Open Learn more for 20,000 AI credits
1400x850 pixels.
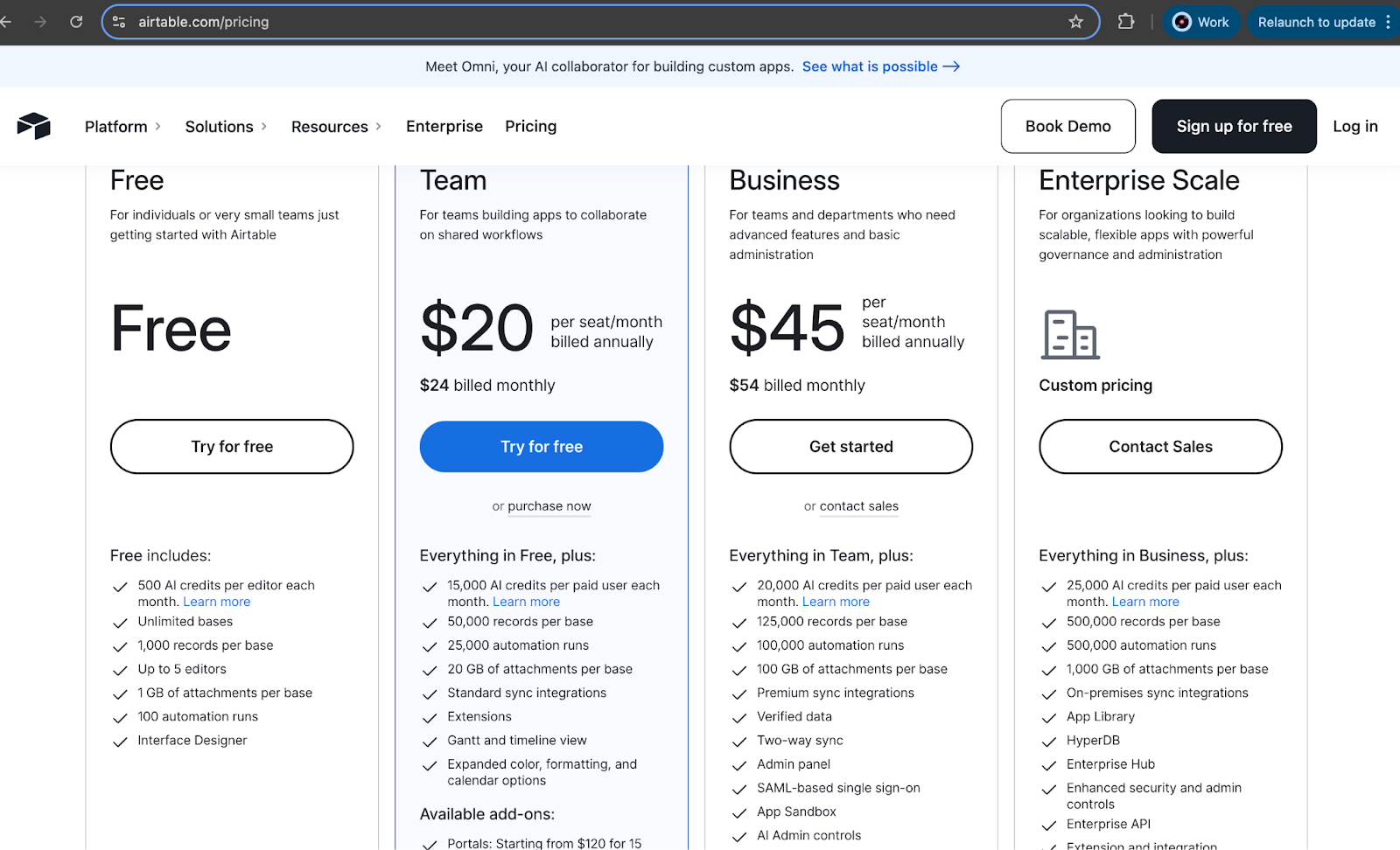pyautogui.click(x=836, y=602)
